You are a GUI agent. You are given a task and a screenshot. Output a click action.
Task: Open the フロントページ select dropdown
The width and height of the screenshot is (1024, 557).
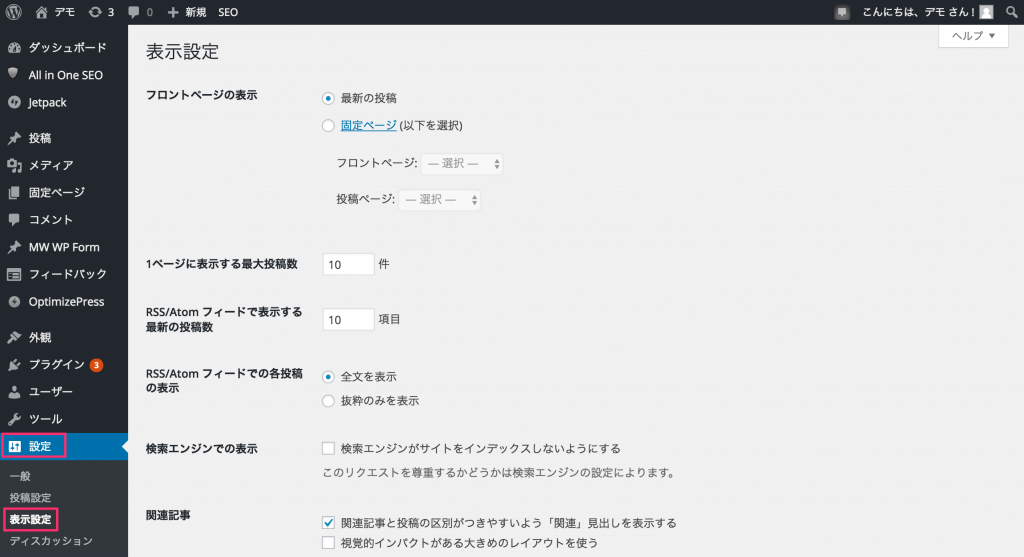click(x=462, y=163)
